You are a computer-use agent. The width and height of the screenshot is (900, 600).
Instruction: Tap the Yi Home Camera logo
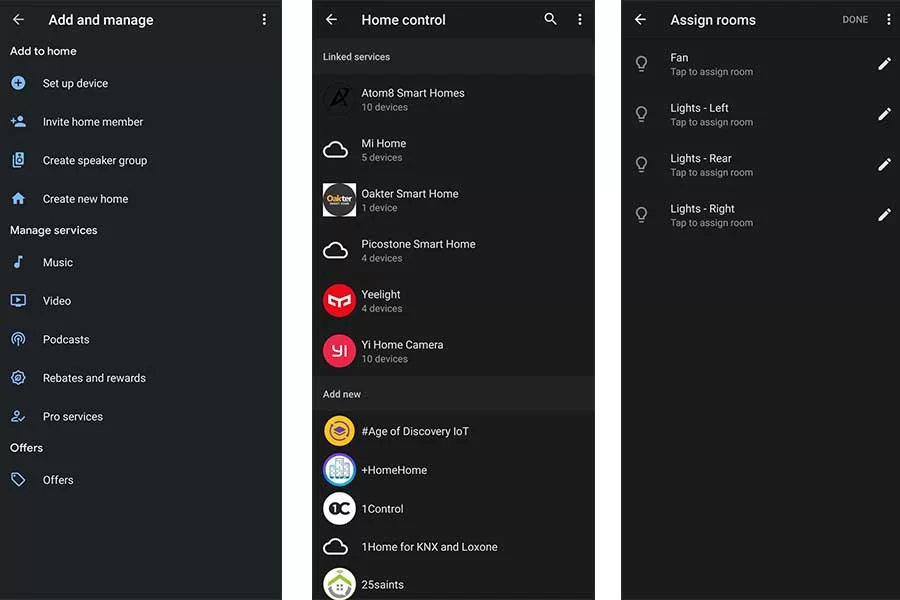tap(339, 351)
